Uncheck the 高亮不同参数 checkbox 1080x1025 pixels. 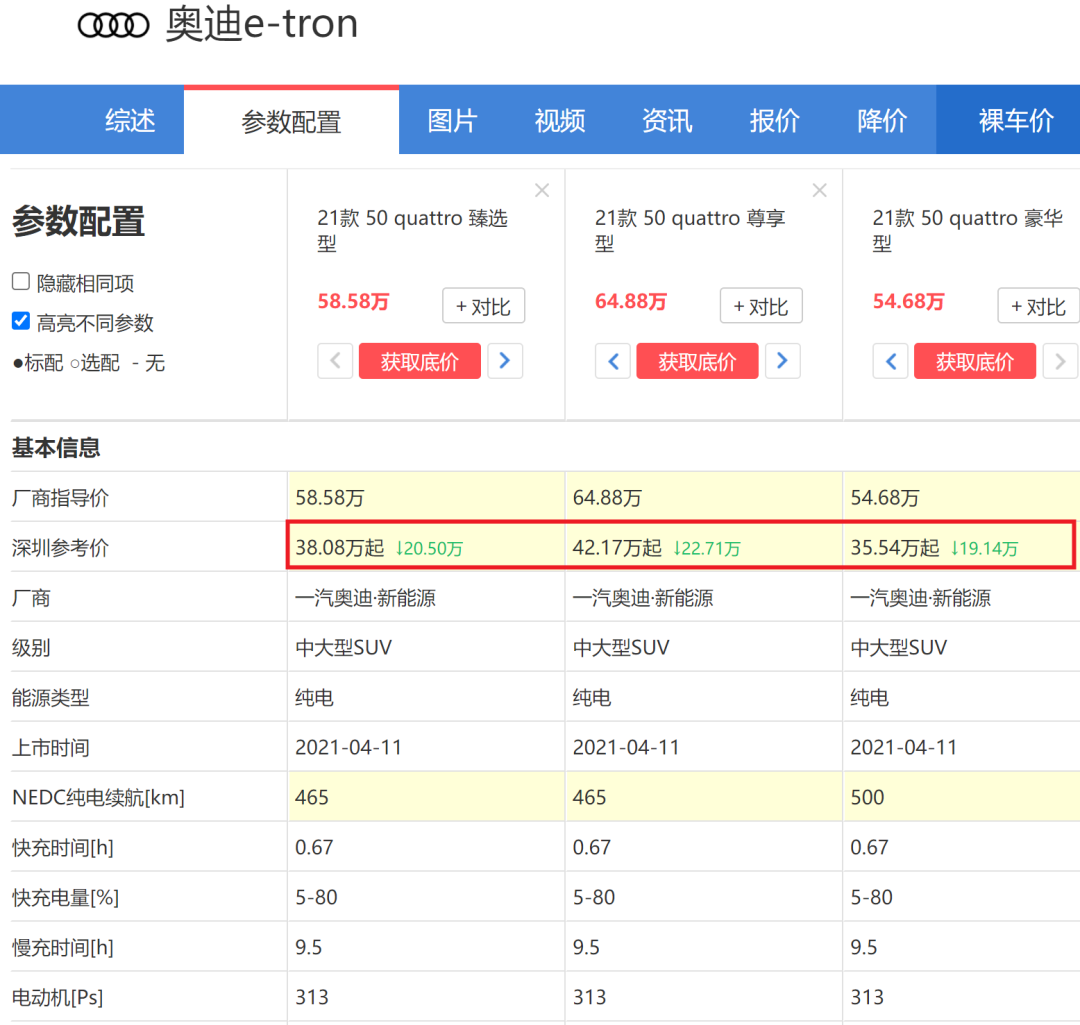pos(21,321)
